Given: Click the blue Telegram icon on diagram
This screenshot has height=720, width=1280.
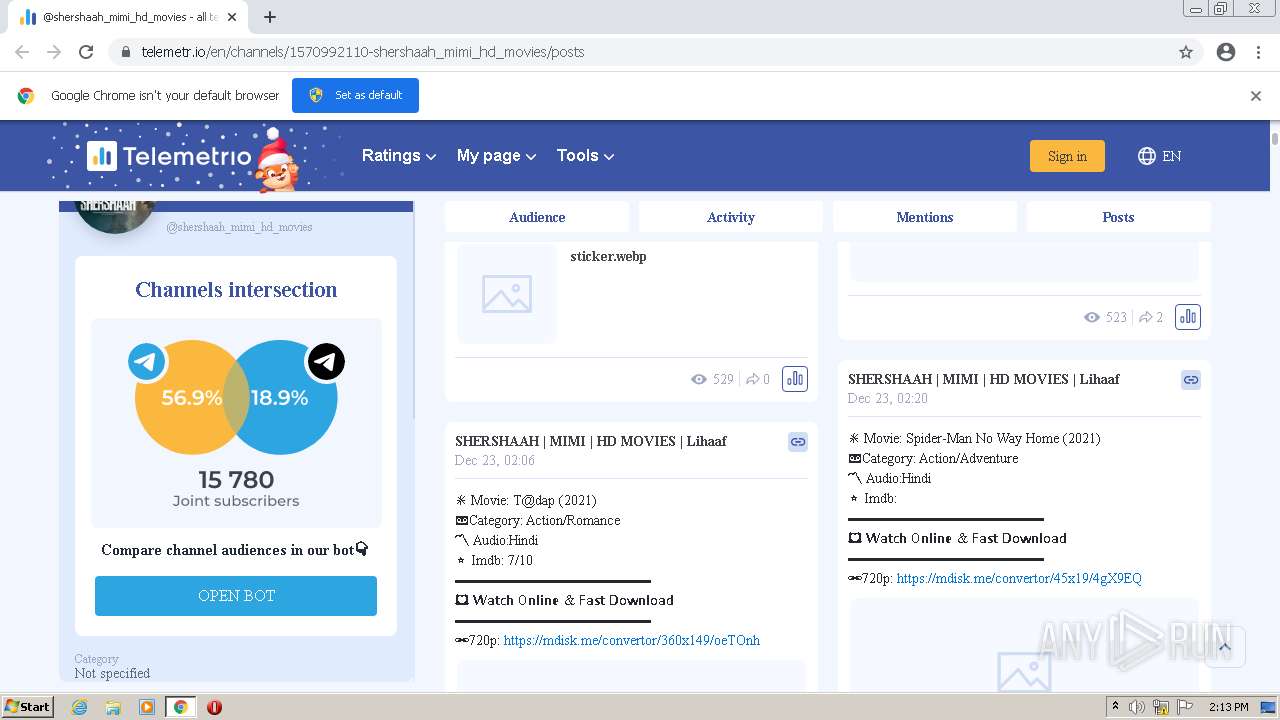Looking at the screenshot, I should [147, 361].
